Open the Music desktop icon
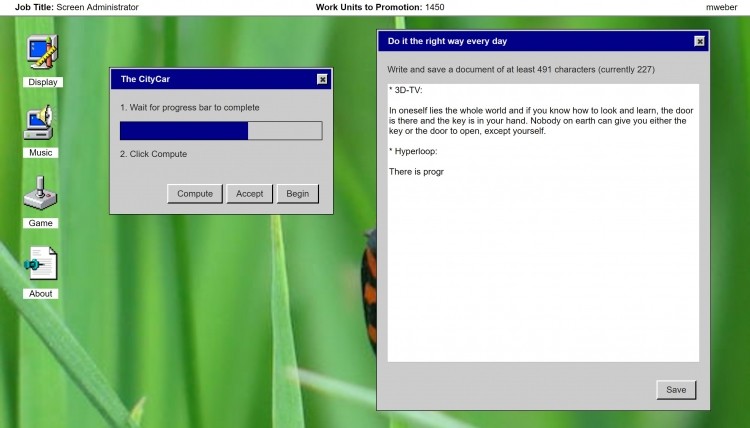The height and width of the screenshot is (428, 750). point(40,122)
